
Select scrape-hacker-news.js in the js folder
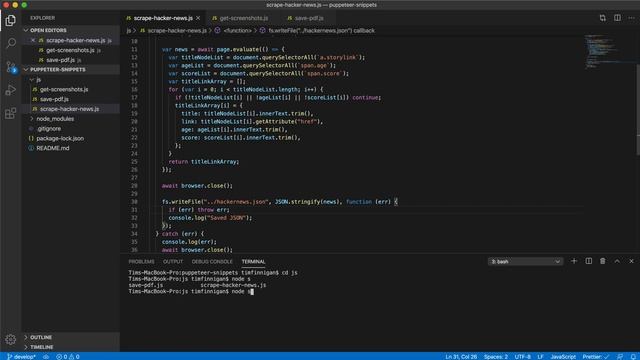pyautogui.click(x=71, y=109)
